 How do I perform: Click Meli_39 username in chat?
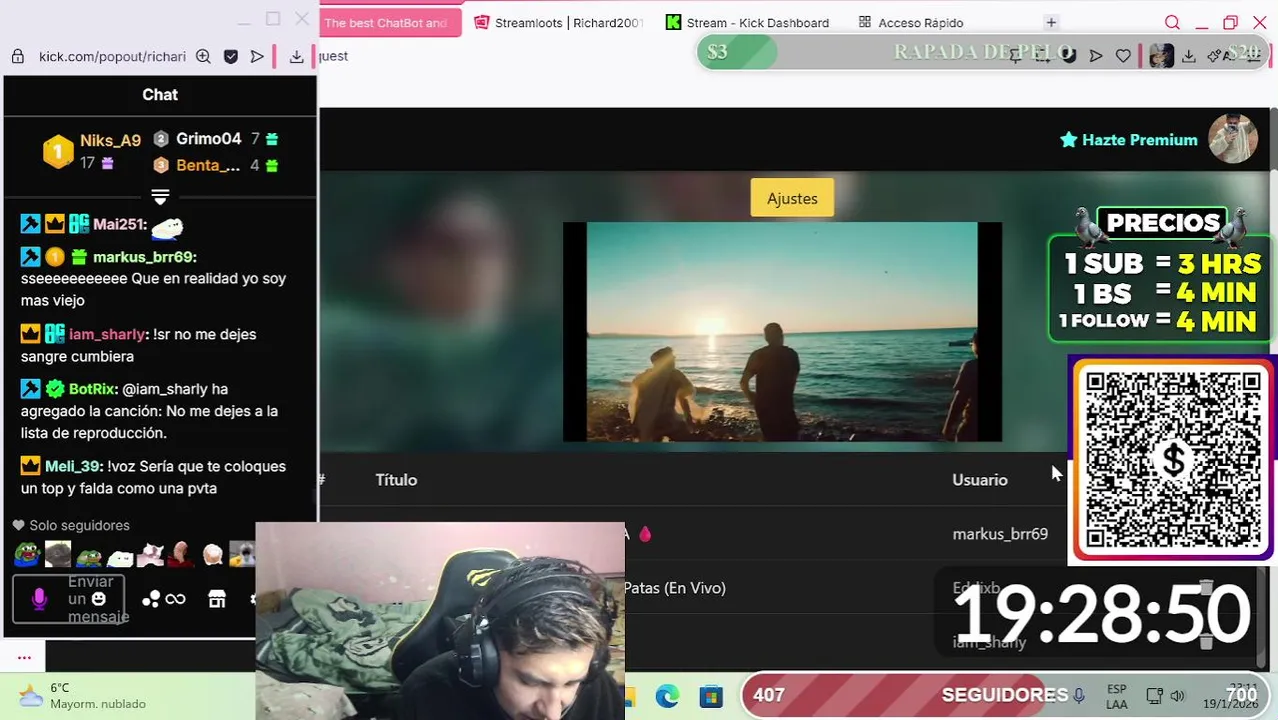click(72, 466)
